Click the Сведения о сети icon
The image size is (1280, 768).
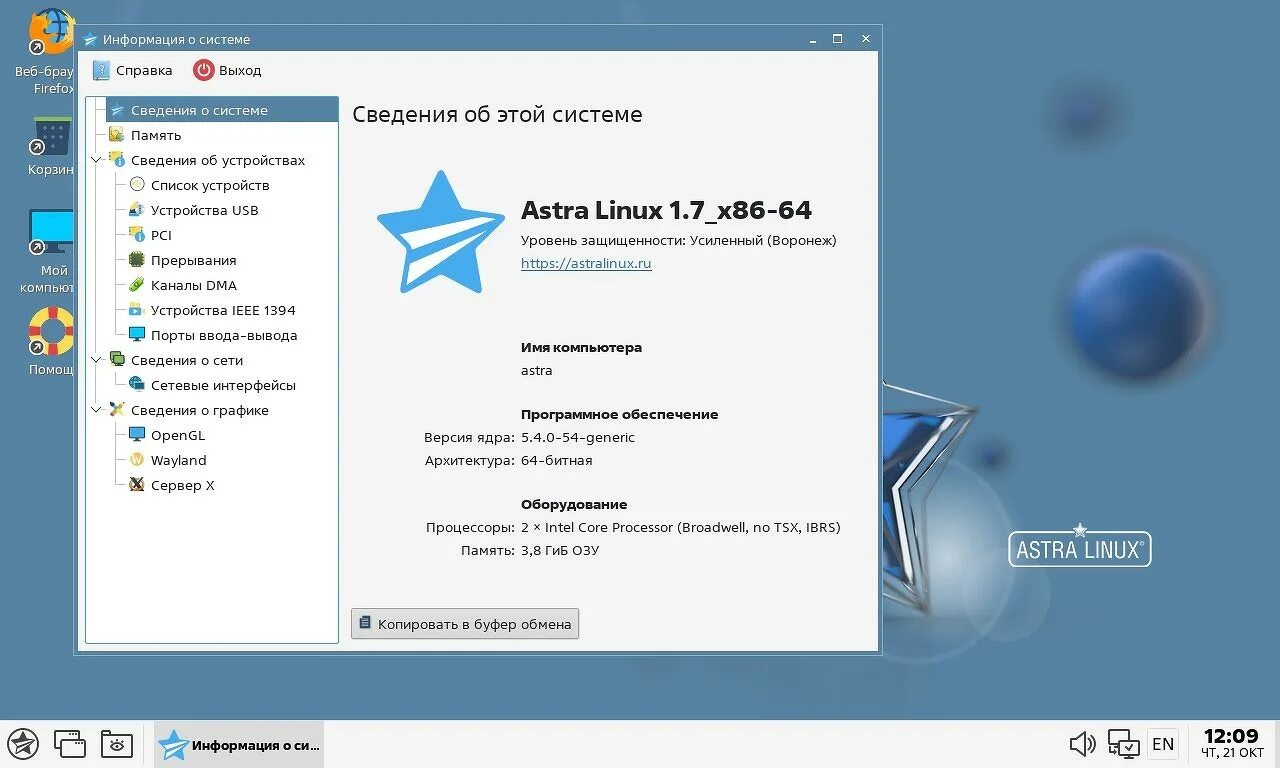[117, 360]
